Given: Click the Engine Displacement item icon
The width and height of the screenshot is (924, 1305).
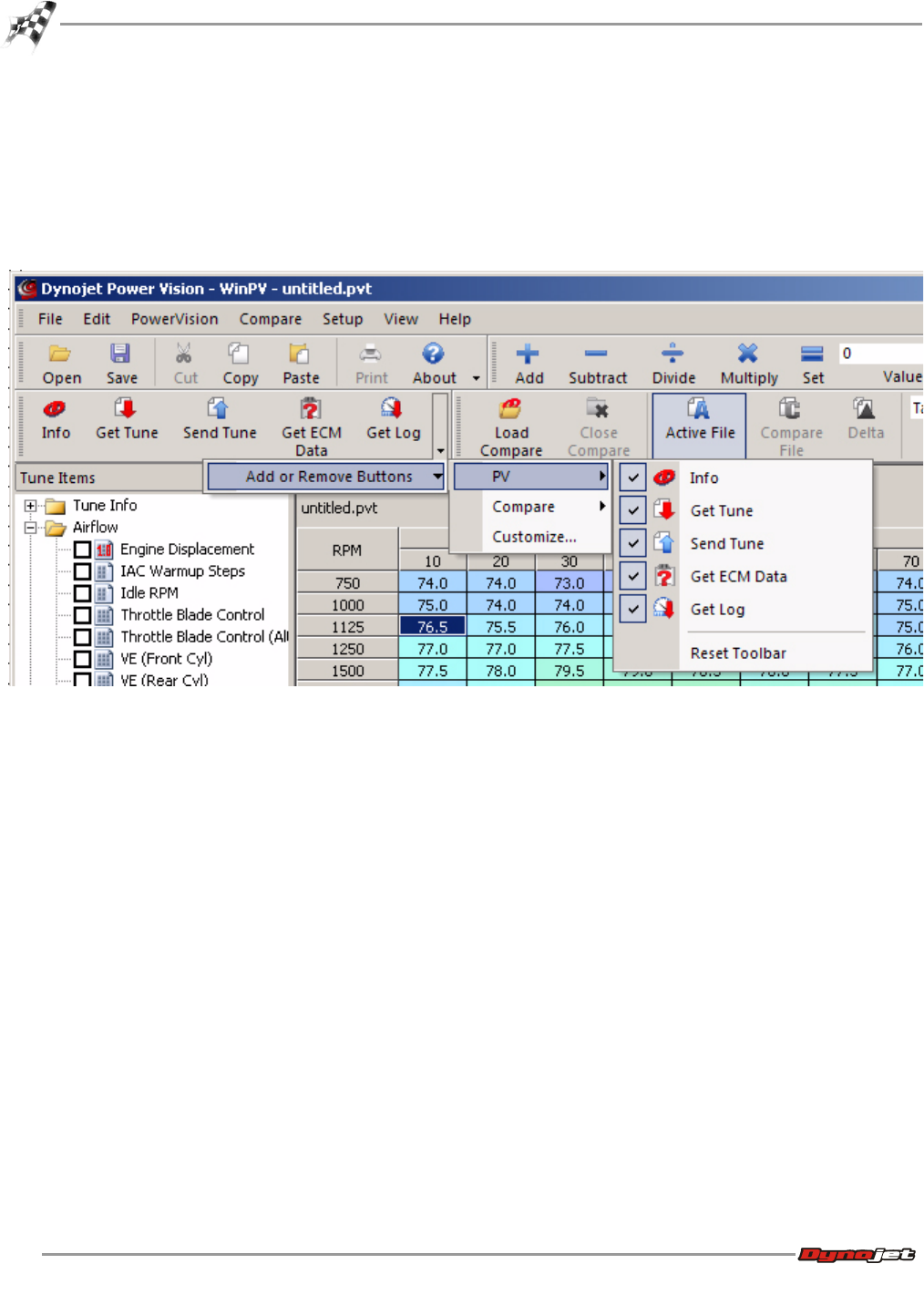Looking at the screenshot, I should [105, 550].
